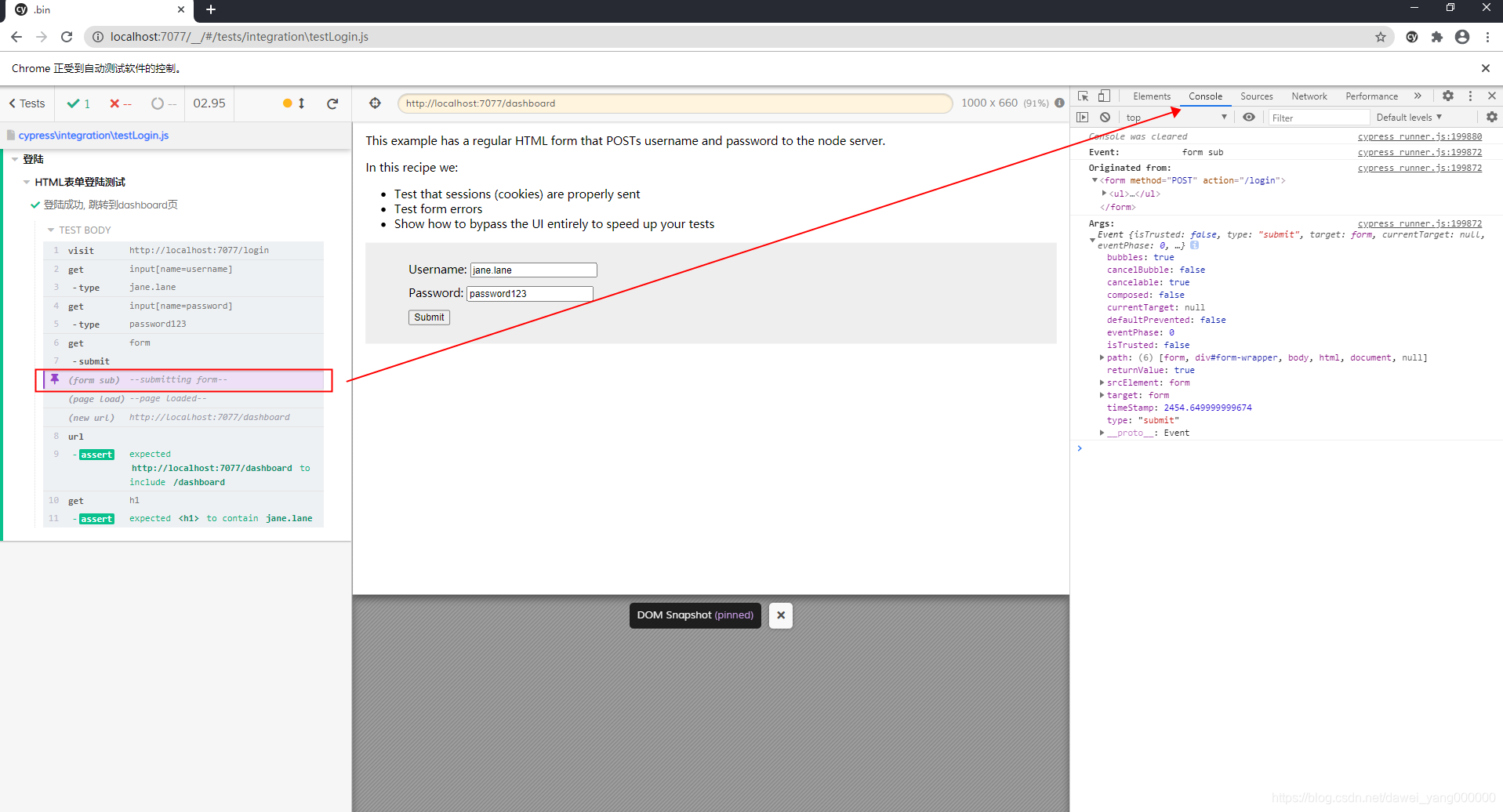Return to the Tests list
Image resolution: width=1503 pixels, height=812 pixels.
[27, 103]
